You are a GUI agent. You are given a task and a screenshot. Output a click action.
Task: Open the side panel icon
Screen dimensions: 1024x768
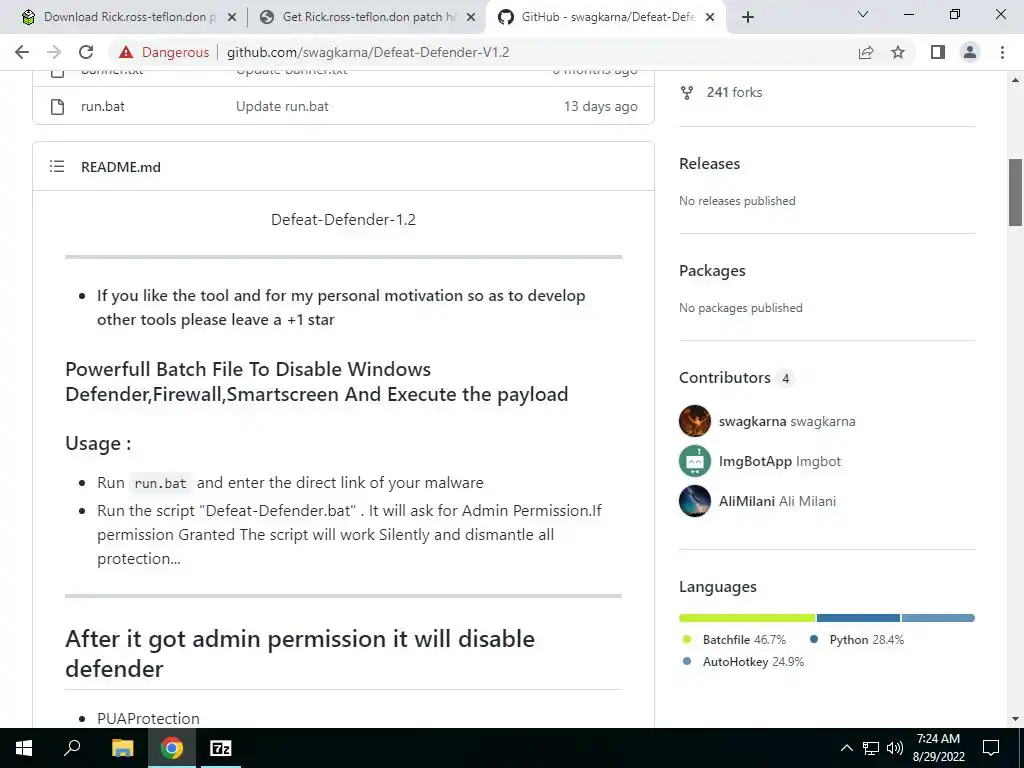[x=938, y=52]
